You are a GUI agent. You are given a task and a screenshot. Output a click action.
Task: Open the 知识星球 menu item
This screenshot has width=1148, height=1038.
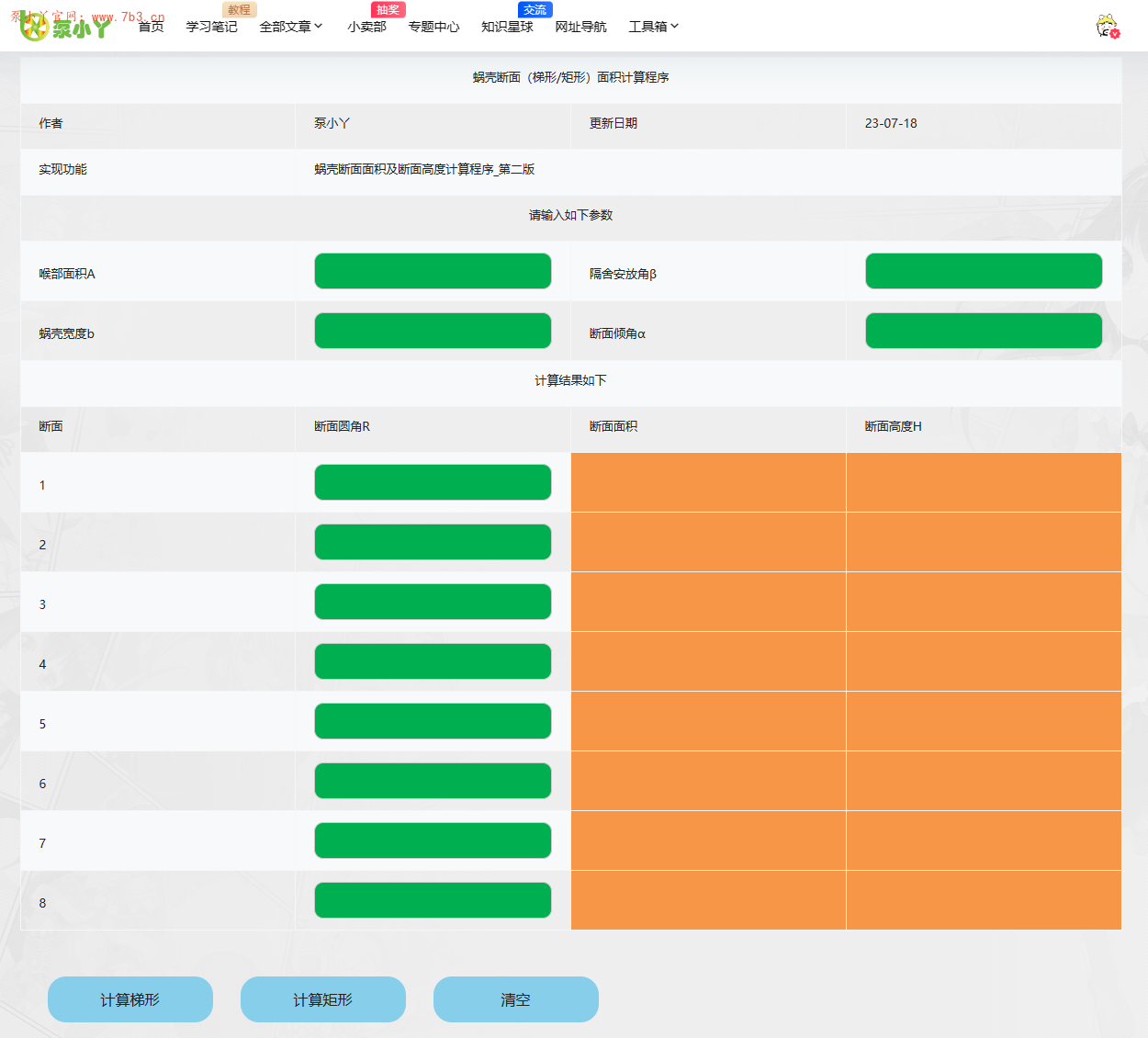(508, 27)
